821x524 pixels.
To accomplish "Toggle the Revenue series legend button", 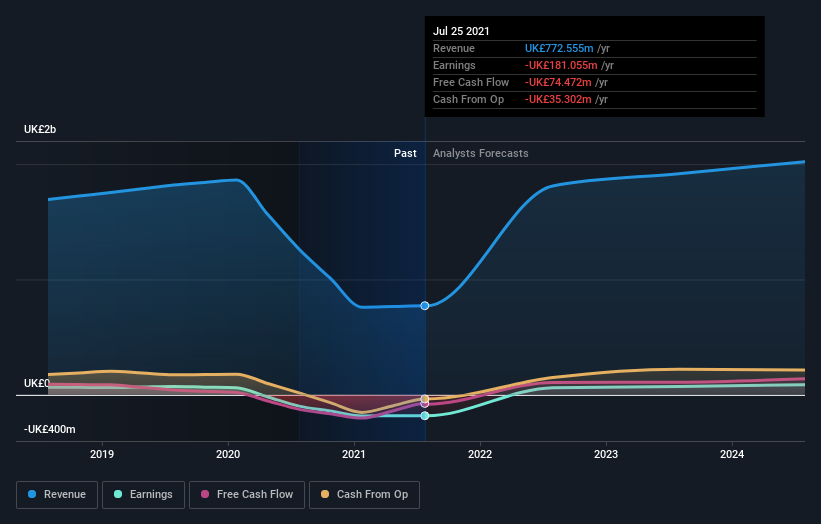I will tap(57, 495).
